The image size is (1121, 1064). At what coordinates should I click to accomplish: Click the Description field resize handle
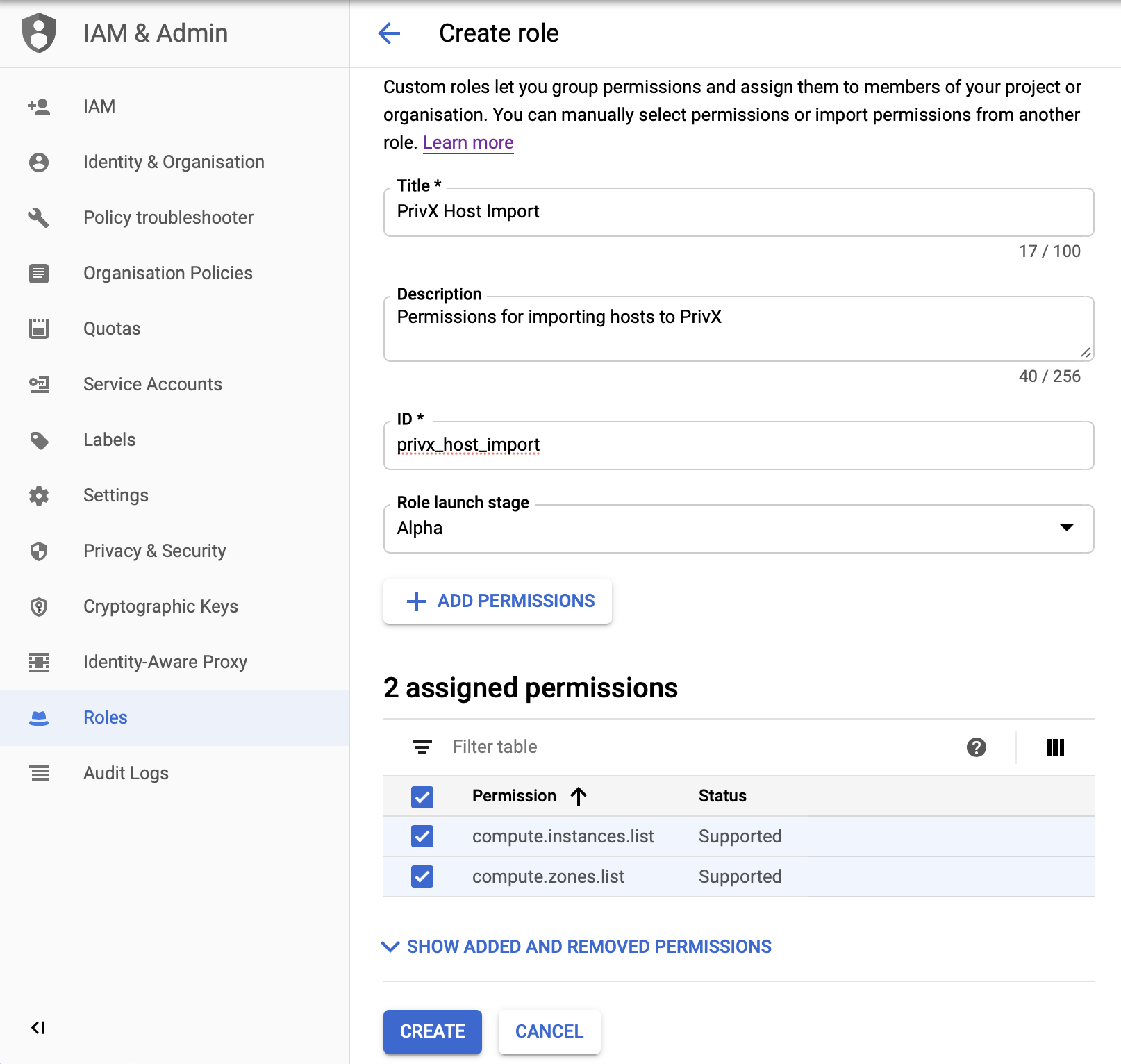click(x=1086, y=353)
